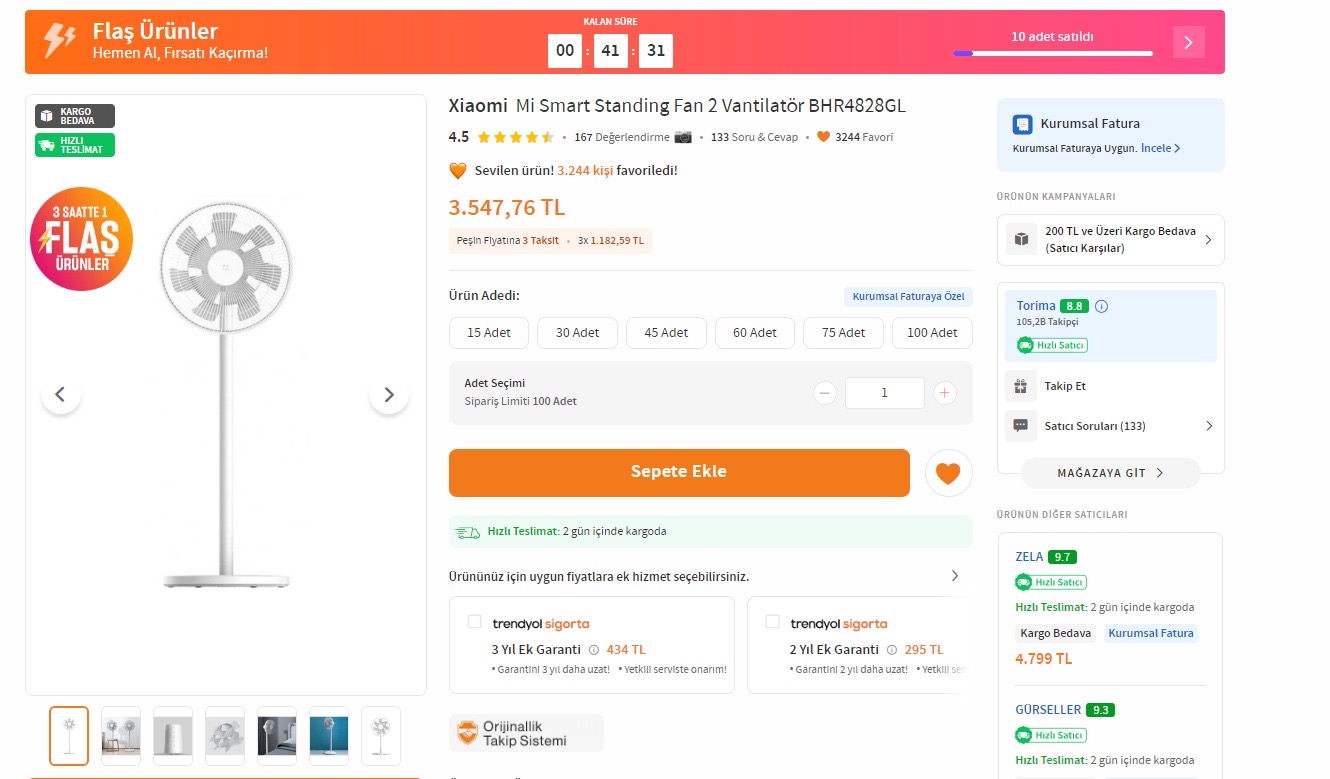The image size is (1330, 779).
Task: Click GÜRSELLER's Hızlı Satıcı badge
Action: coord(1051,735)
